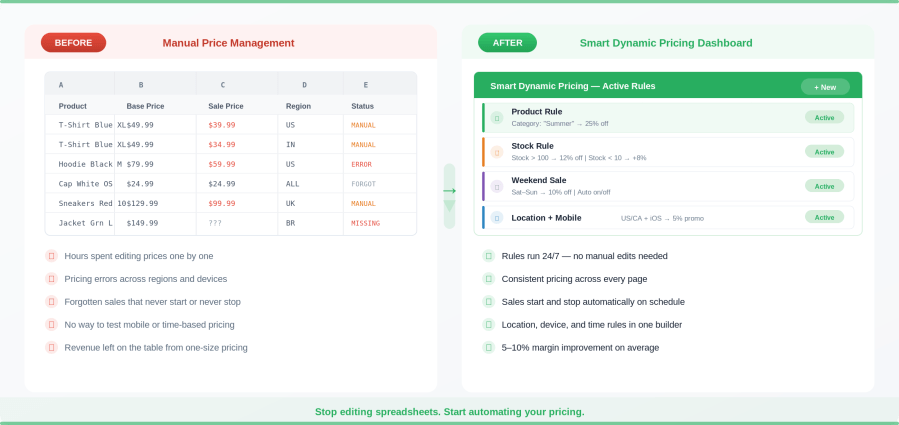Image resolution: width=899 pixels, height=425 pixels.
Task: Click the $149.99 base price cell
Action: coord(142,223)
